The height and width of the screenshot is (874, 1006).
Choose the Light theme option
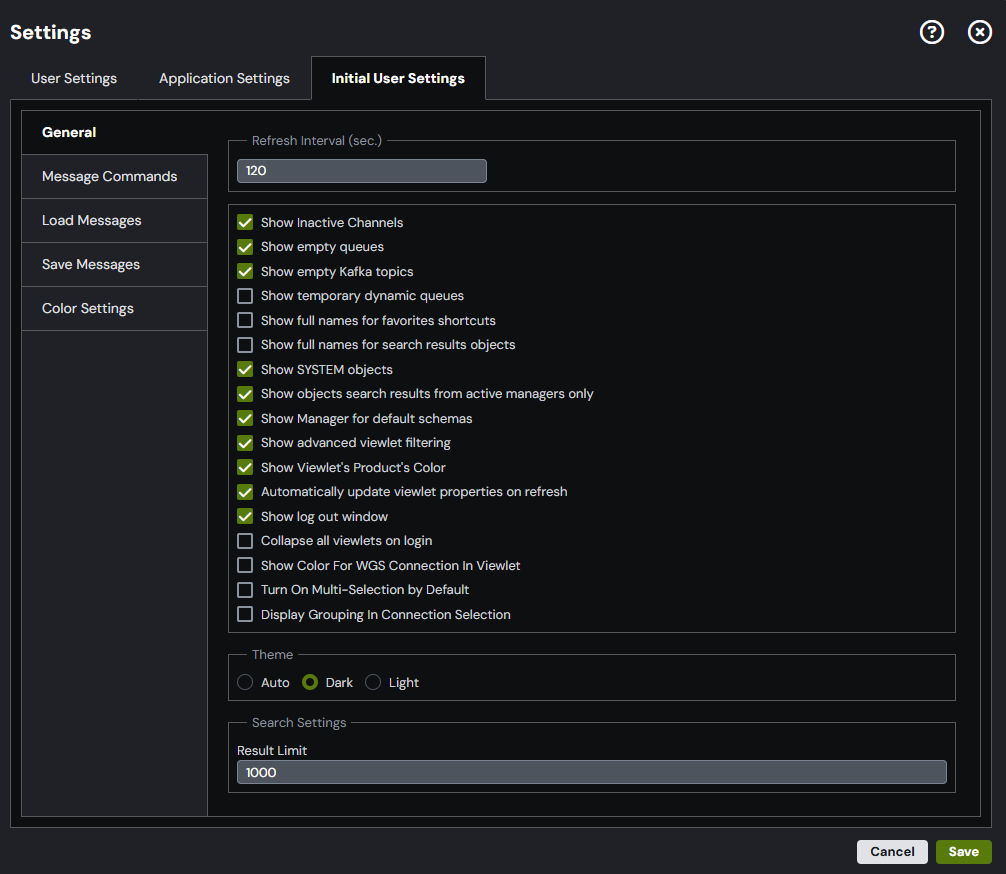click(373, 682)
